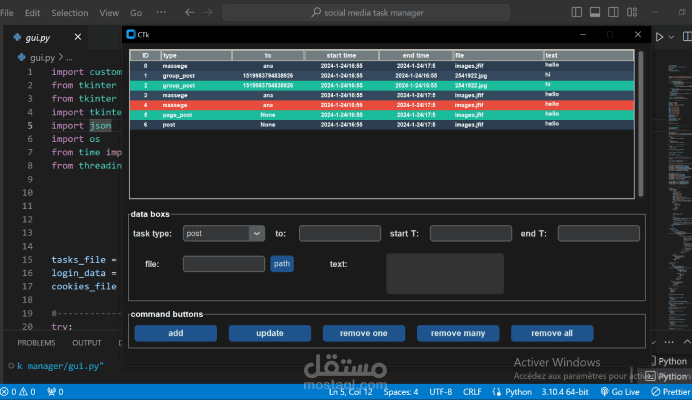Open the View menu in VS Code
Viewport: 692px width, 400px height.
(109, 13)
